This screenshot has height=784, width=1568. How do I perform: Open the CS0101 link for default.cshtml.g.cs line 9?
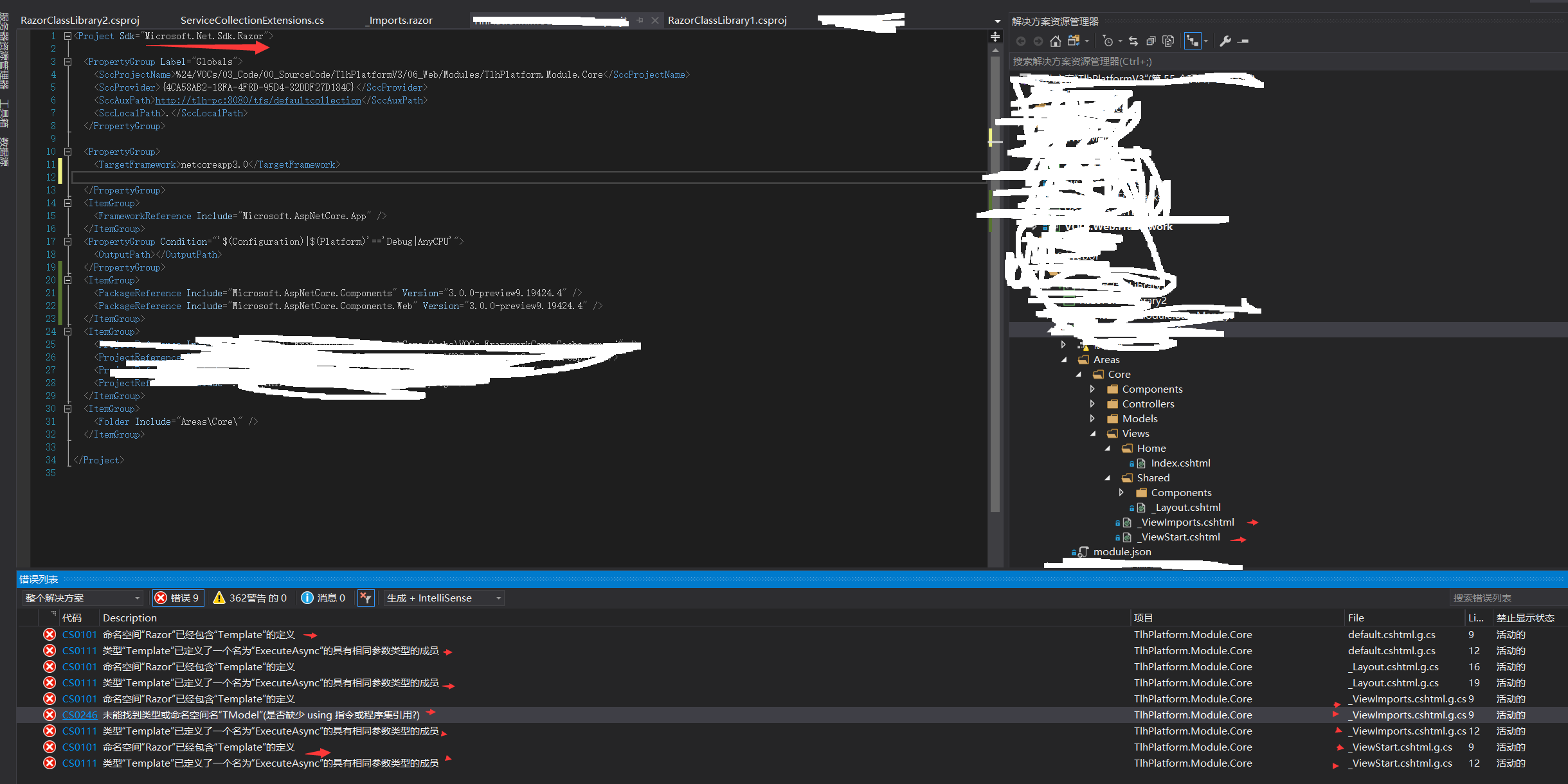coord(80,635)
